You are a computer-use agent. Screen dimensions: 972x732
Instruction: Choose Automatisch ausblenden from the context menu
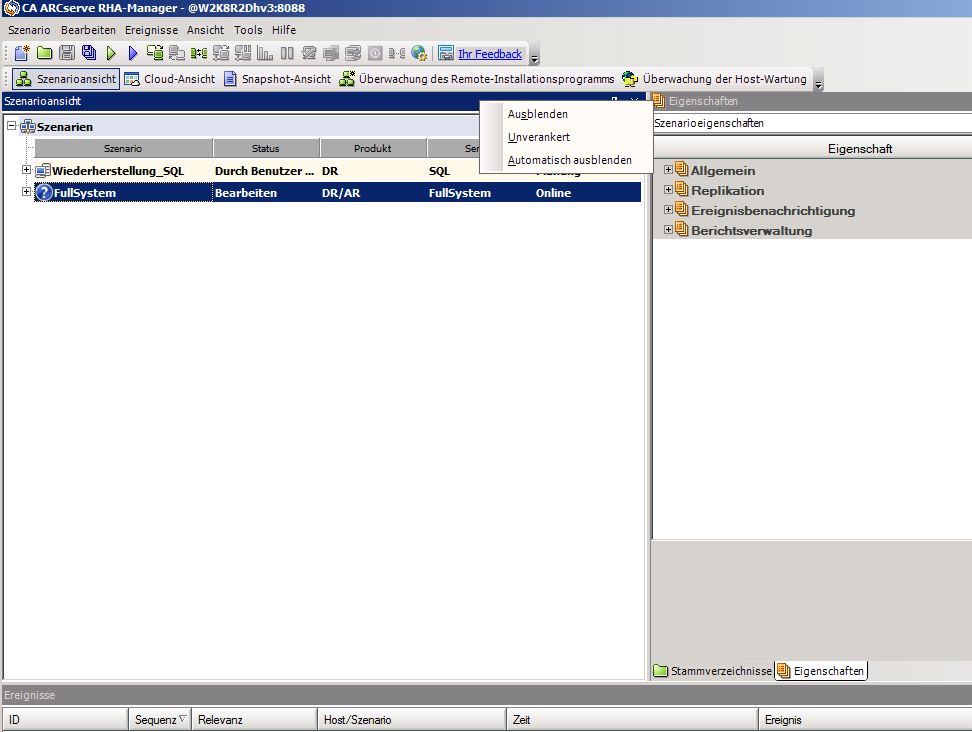point(566,160)
